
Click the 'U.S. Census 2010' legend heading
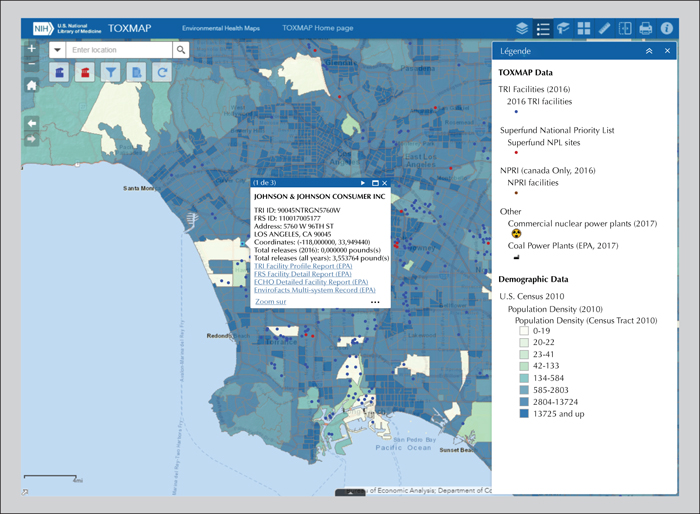[532, 297]
